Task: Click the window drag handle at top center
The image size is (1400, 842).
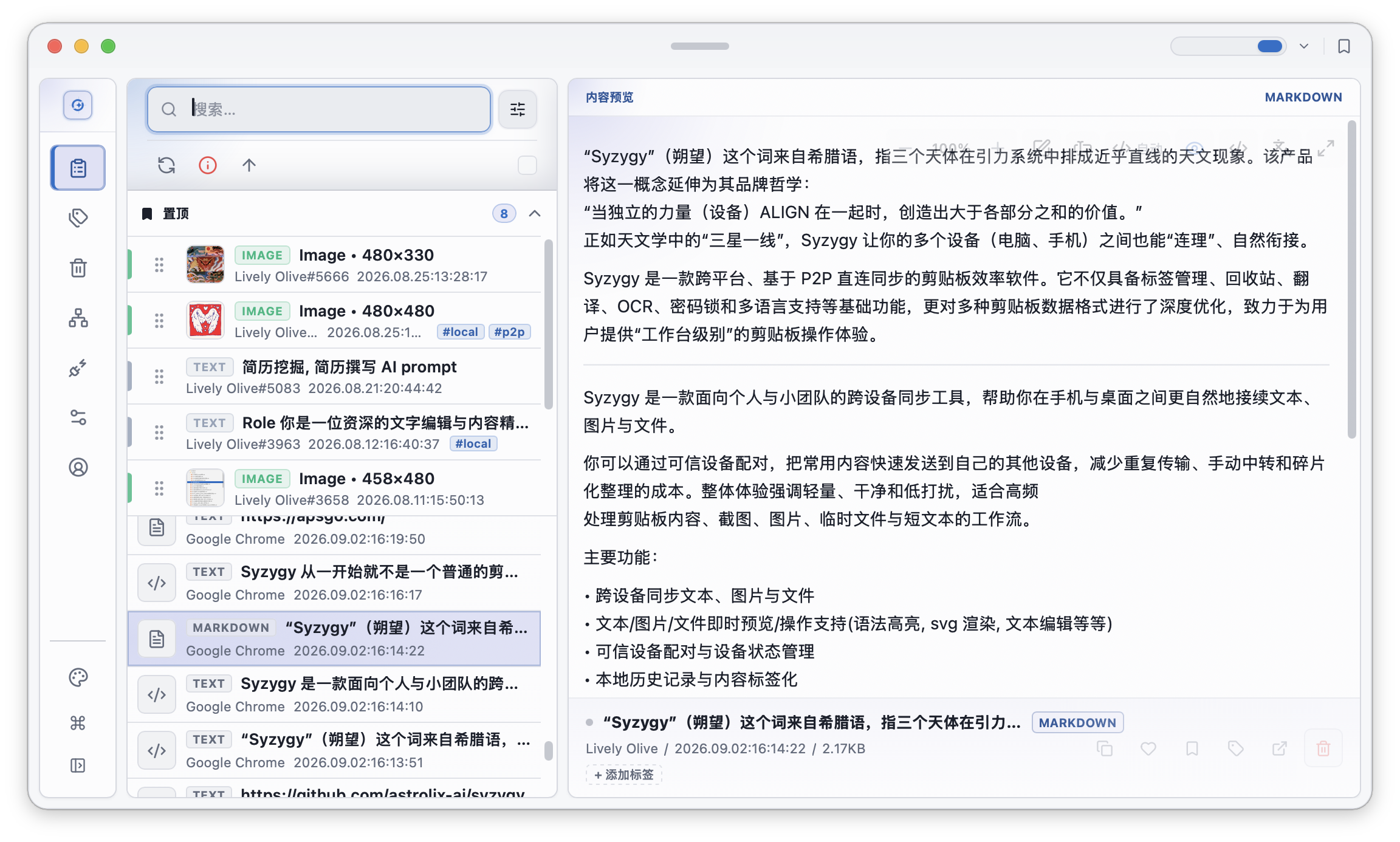Action: (700, 46)
